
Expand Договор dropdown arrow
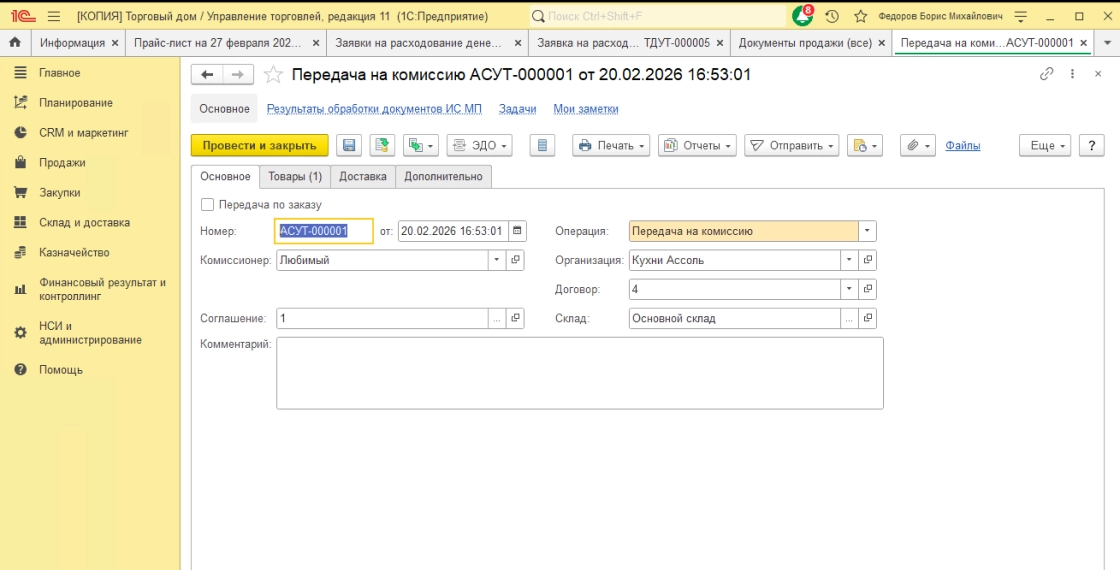pos(849,289)
